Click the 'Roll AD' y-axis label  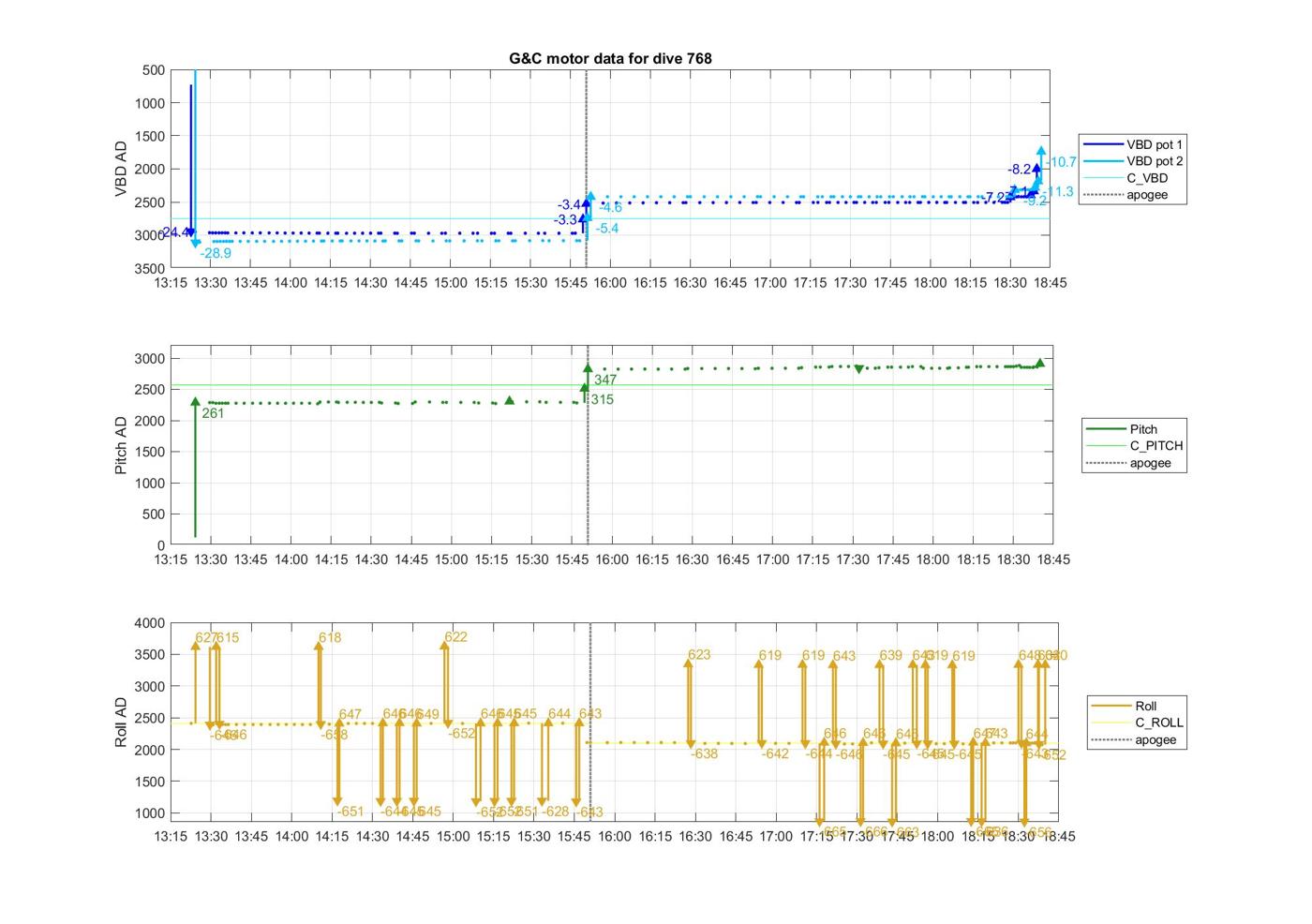120,722
